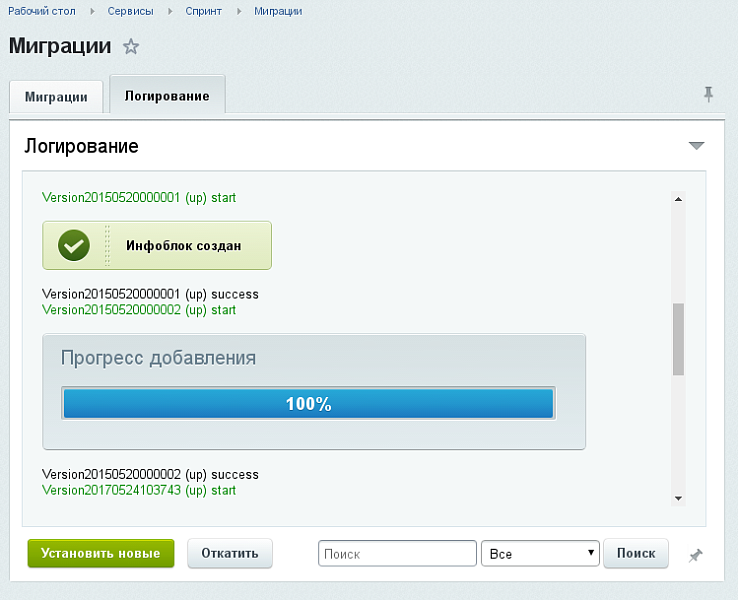738x600 pixels.
Task: Open Сервисы breadcrumb link
Action: pos(131,11)
